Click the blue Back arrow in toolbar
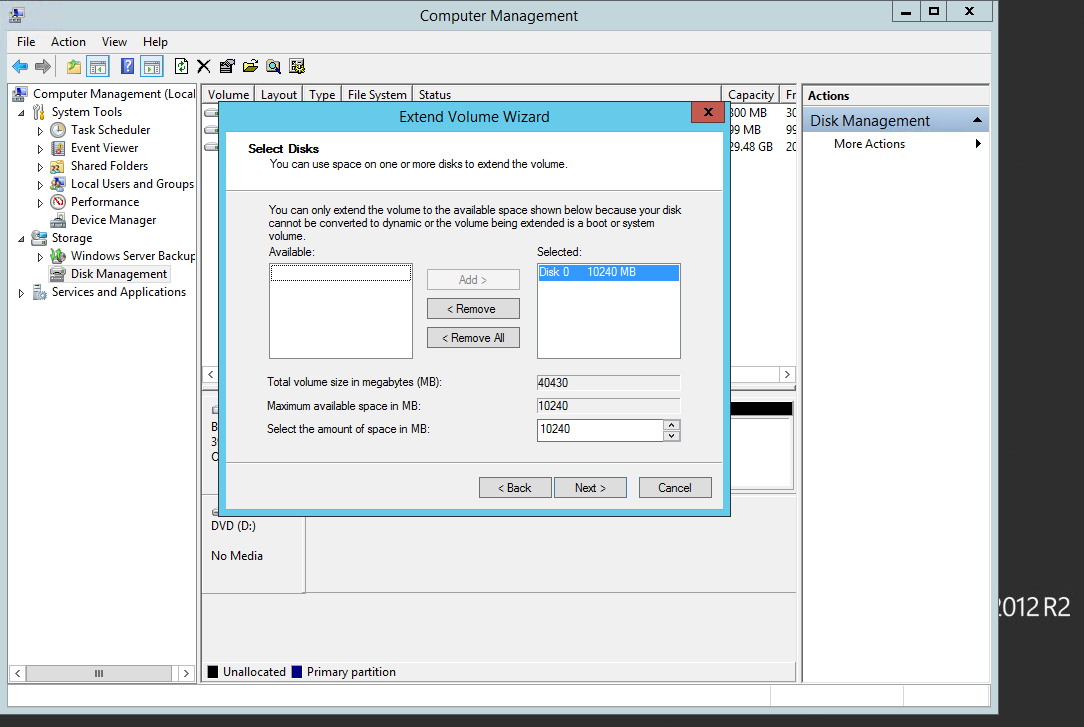Screen dimensions: 1084x727 [20, 66]
